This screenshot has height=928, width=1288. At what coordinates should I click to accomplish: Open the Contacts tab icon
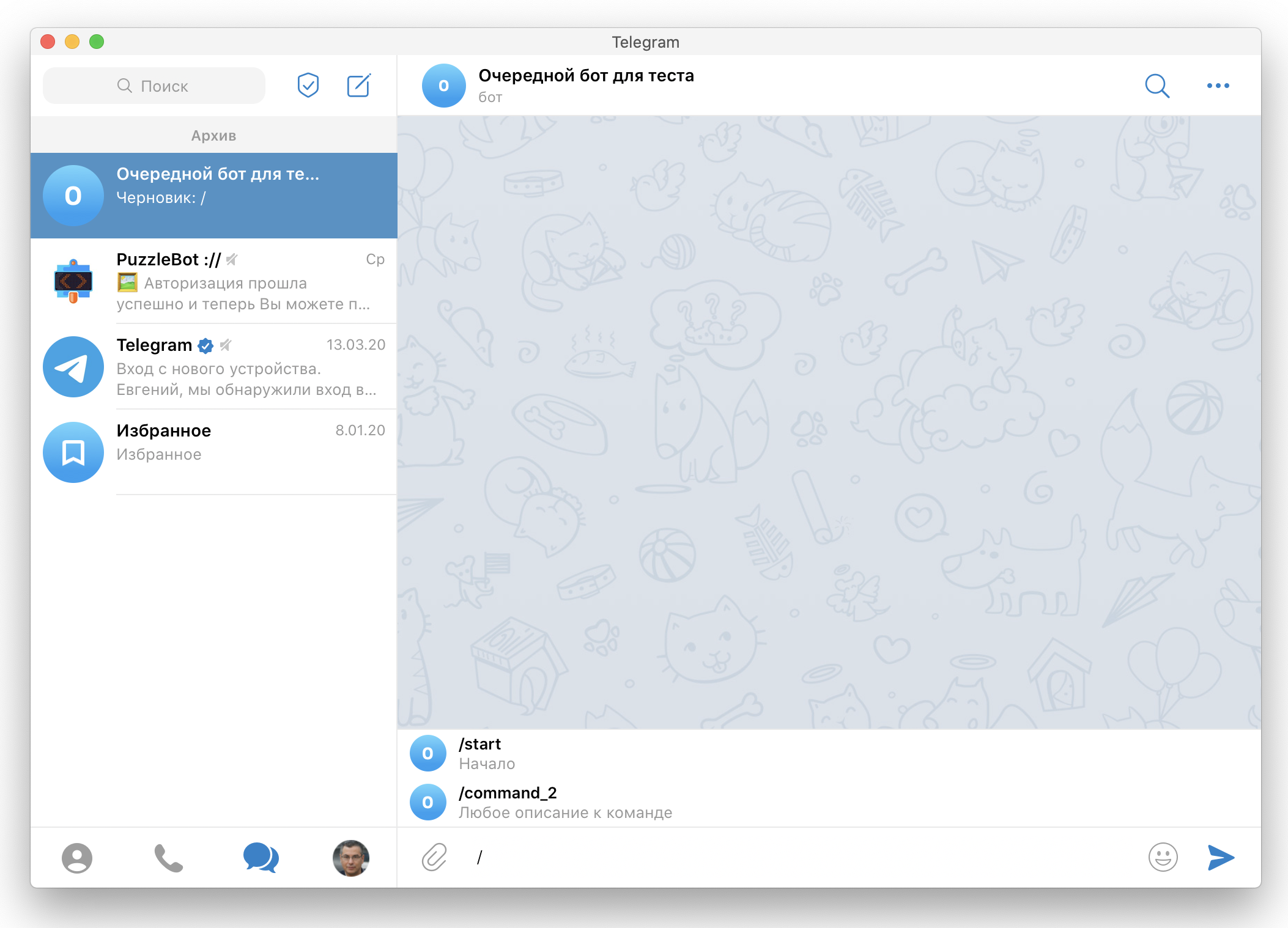point(77,858)
